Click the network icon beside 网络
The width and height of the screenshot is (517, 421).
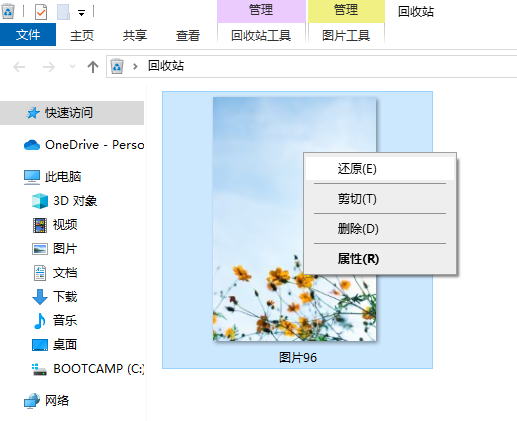pyautogui.click(x=32, y=401)
